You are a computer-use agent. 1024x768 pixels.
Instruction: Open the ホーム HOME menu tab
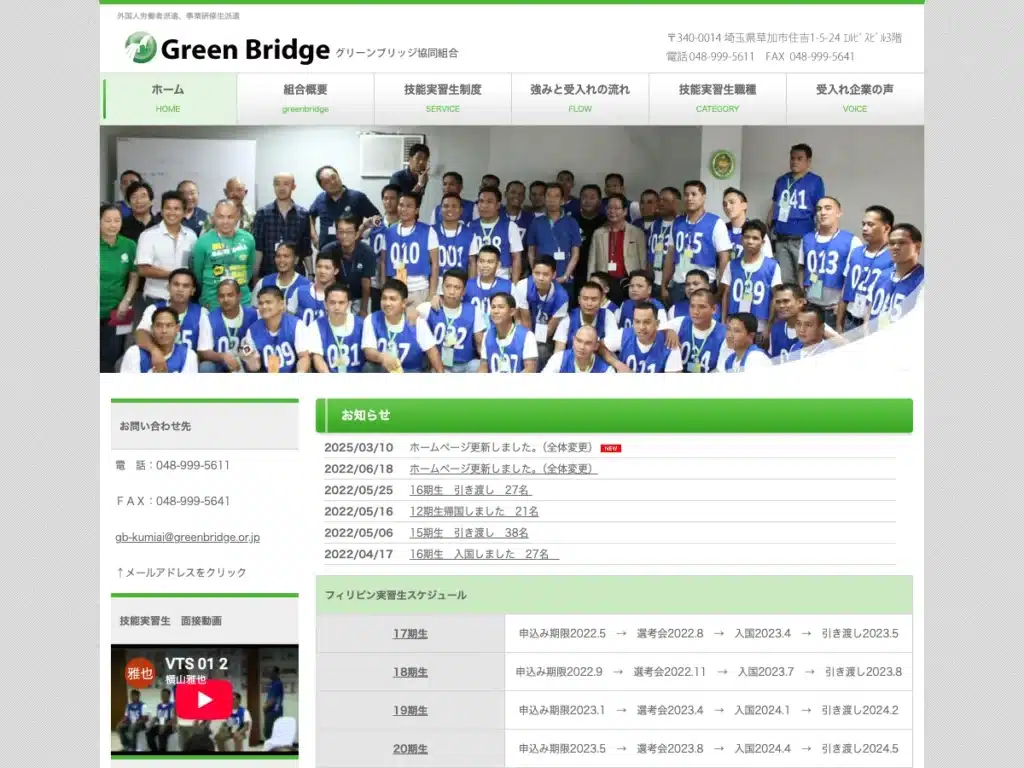(168, 99)
